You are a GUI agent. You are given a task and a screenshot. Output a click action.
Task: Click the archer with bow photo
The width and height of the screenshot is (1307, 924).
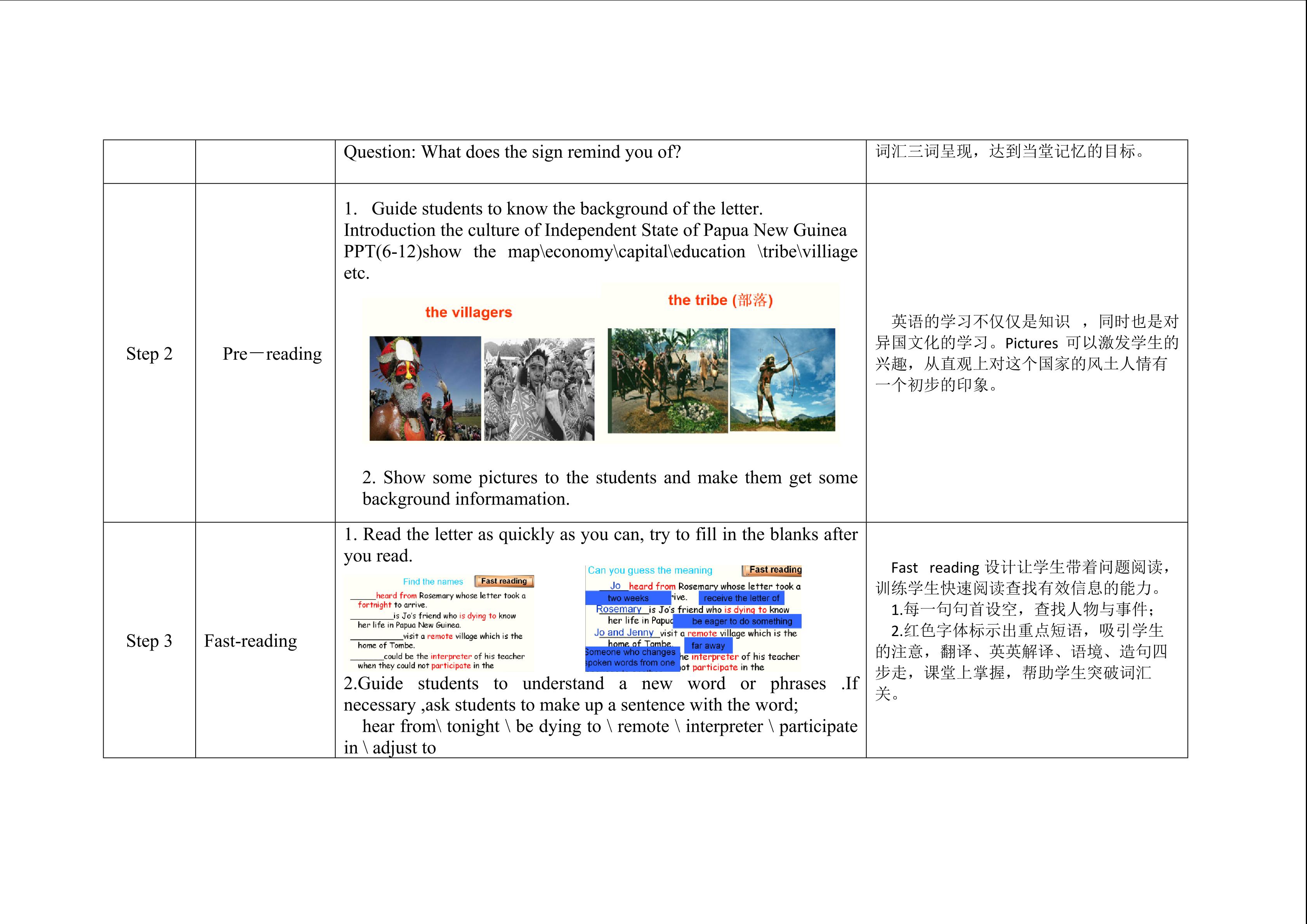tap(782, 379)
